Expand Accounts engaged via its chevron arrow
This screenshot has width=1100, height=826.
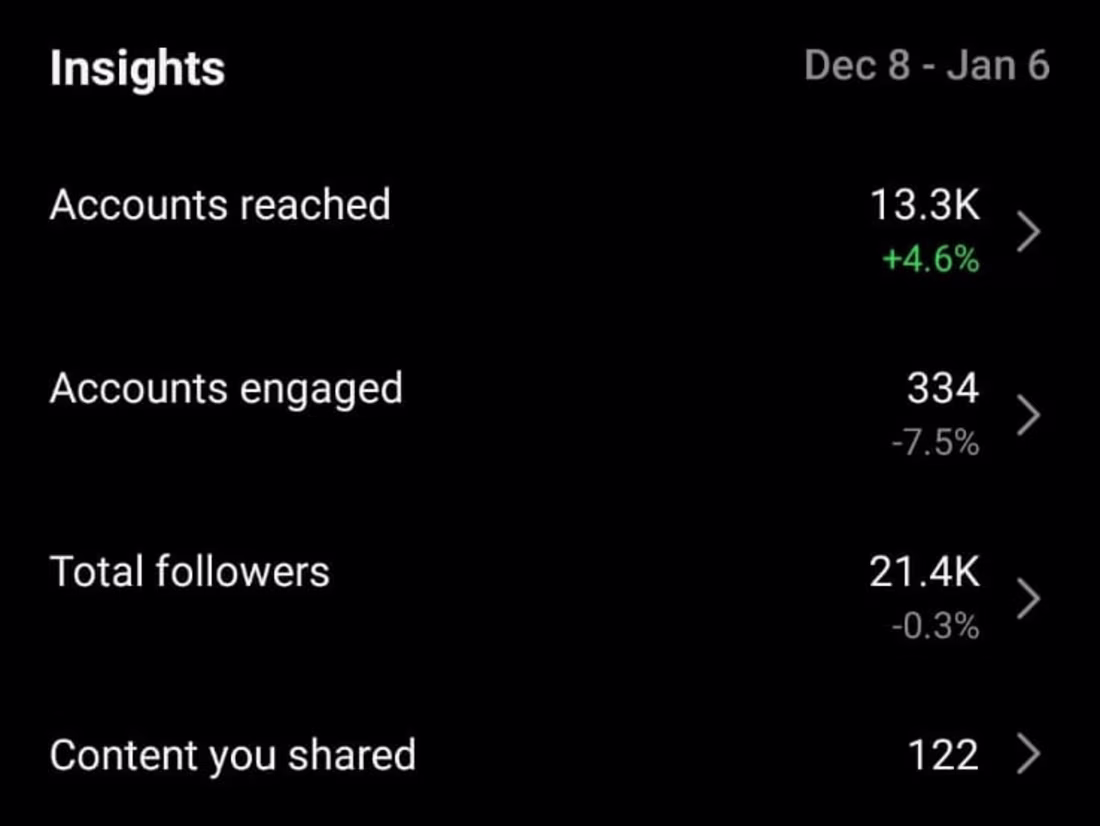click(x=1028, y=416)
